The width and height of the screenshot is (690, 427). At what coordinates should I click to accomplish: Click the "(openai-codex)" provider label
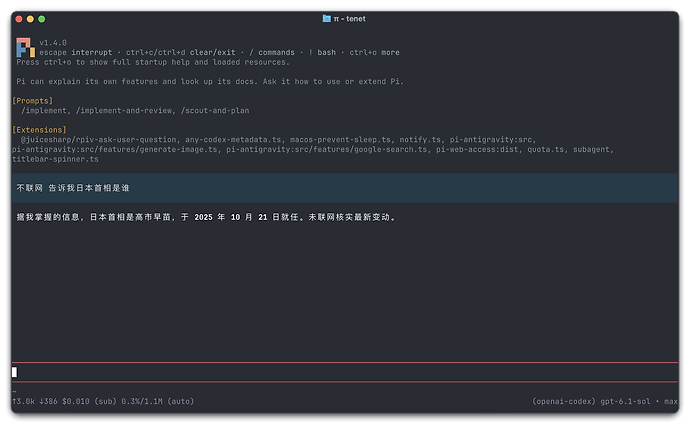(x=564, y=401)
